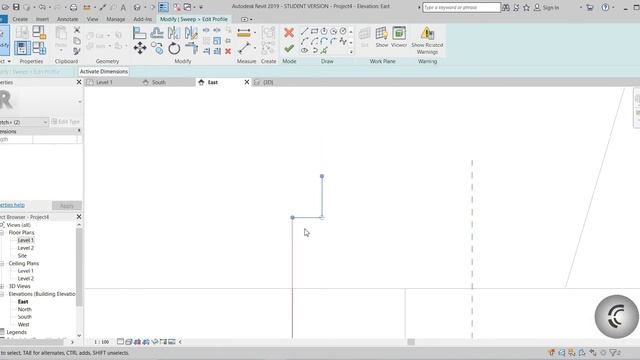Click the Help question mark icon

point(605,7)
